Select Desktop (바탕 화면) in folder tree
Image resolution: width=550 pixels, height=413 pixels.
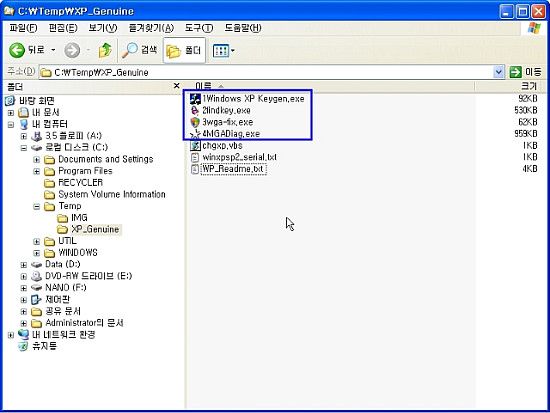coord(37,101)
